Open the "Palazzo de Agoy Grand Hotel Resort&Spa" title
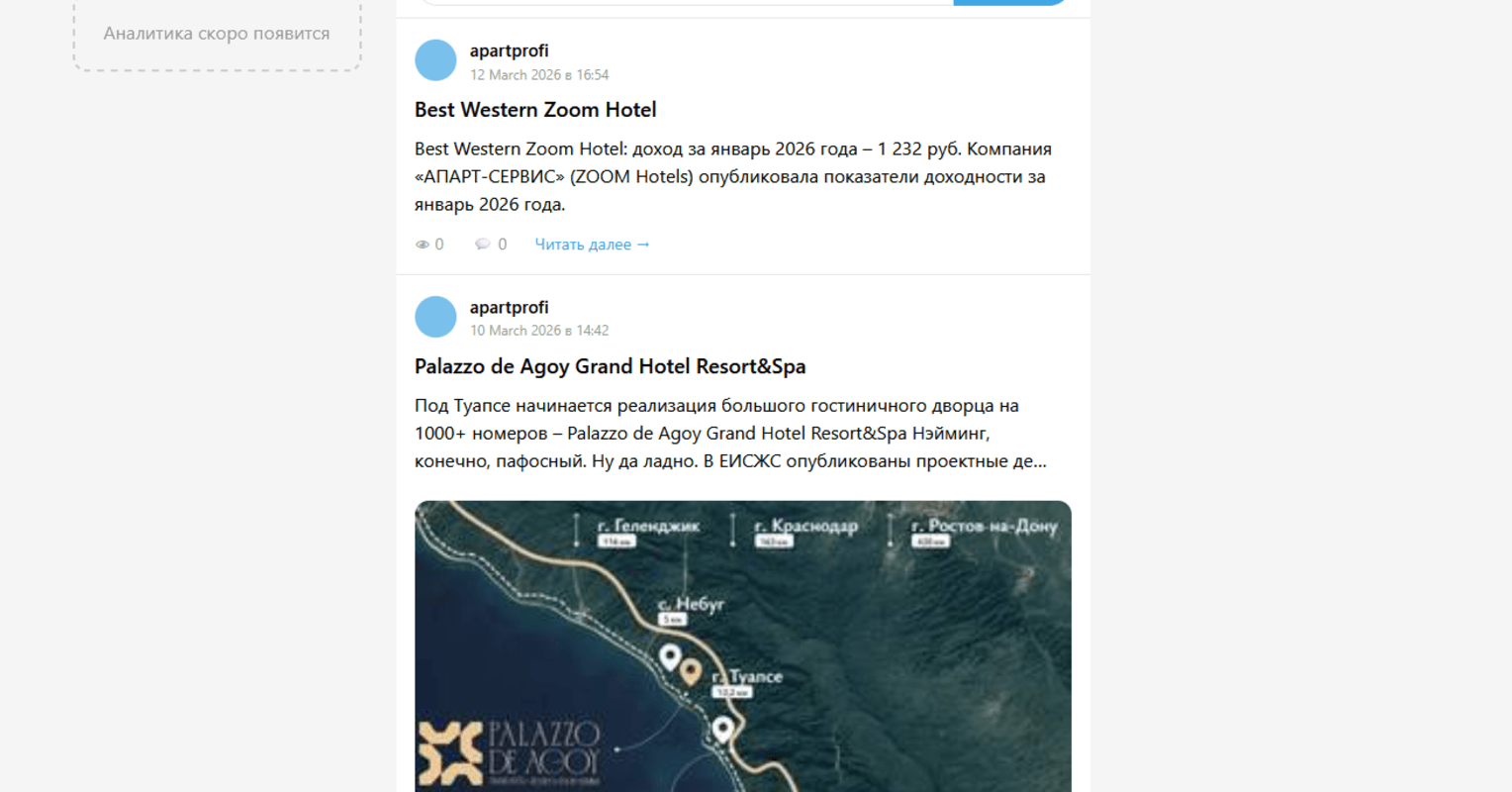 click(610, 366)
